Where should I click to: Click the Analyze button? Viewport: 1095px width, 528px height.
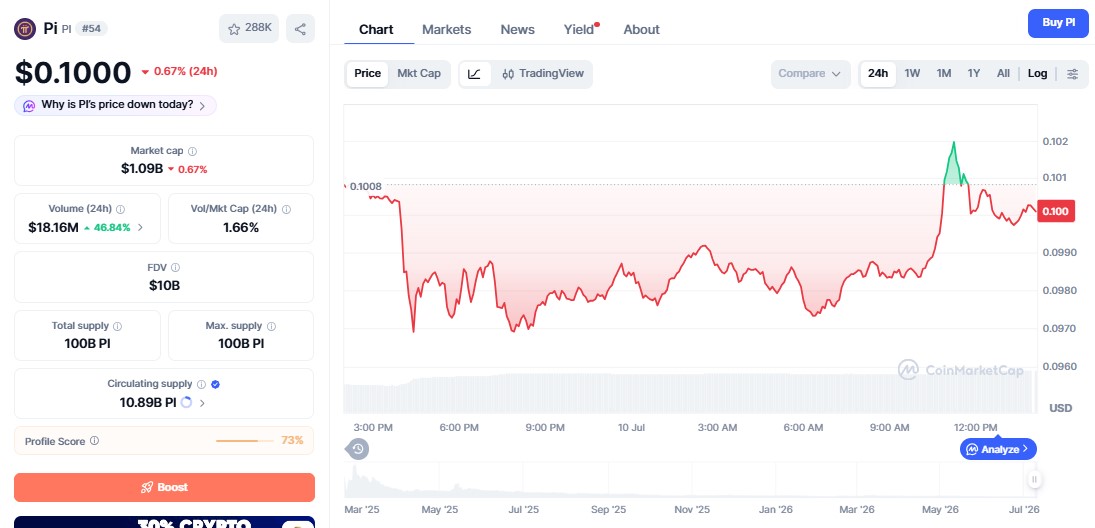point(998,449)
